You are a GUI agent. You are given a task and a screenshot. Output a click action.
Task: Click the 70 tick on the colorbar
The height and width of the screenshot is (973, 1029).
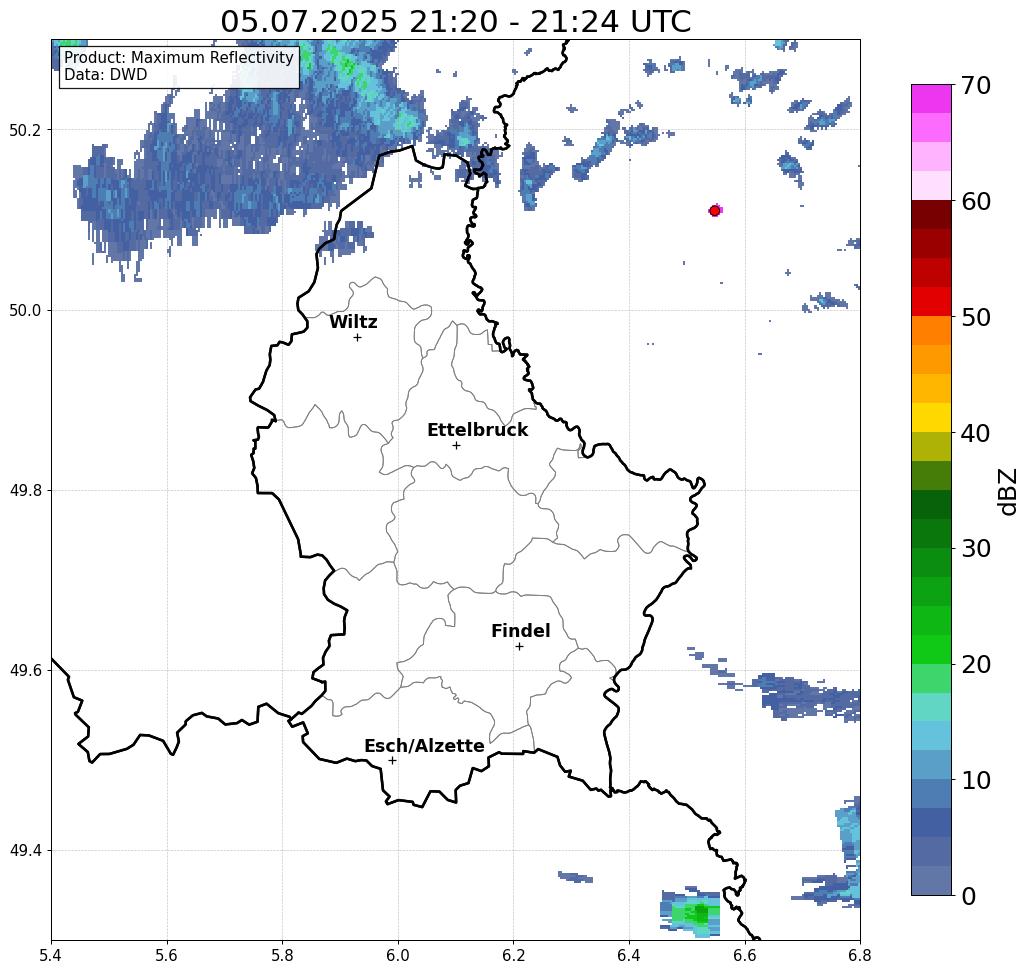coord(976,85)
